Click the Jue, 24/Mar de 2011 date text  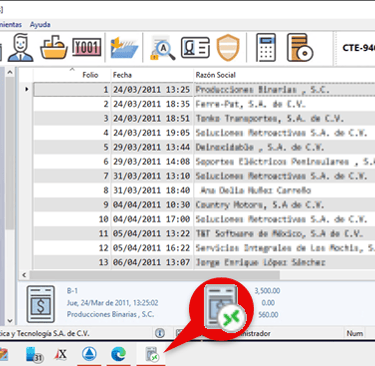112,303
